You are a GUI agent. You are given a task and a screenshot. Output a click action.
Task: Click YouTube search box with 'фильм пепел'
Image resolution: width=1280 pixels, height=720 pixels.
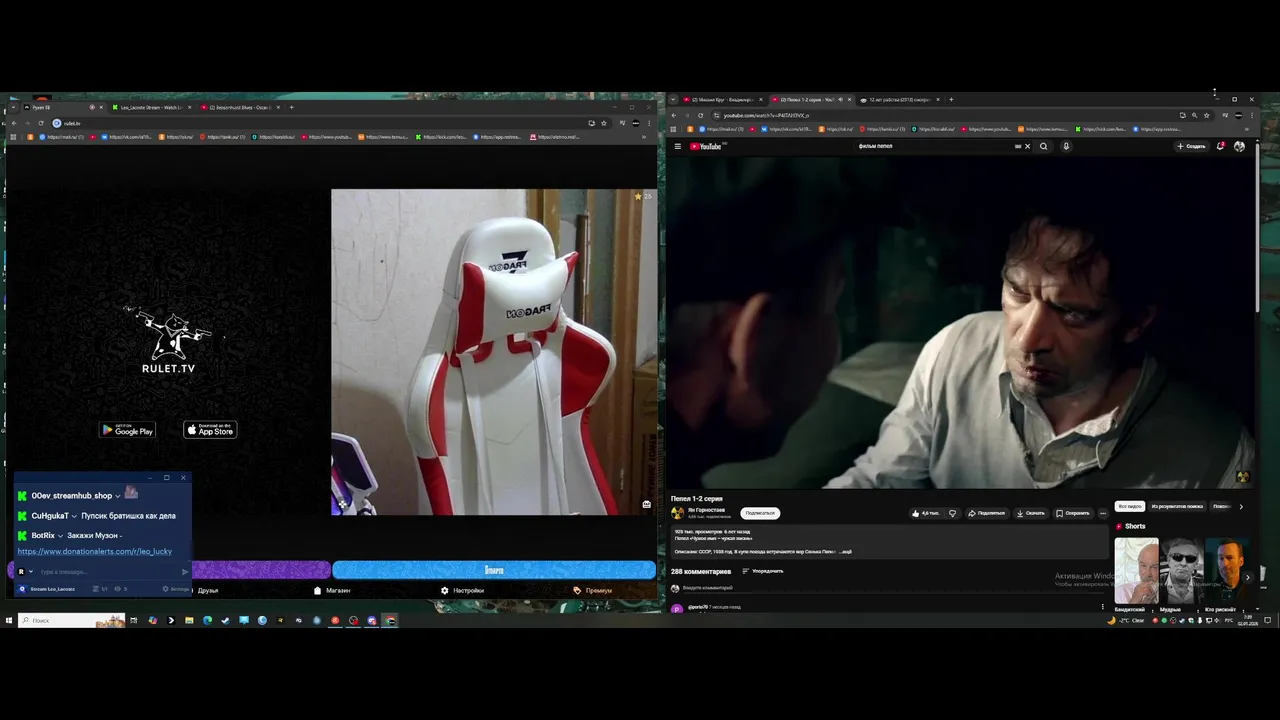coord(934,146)
